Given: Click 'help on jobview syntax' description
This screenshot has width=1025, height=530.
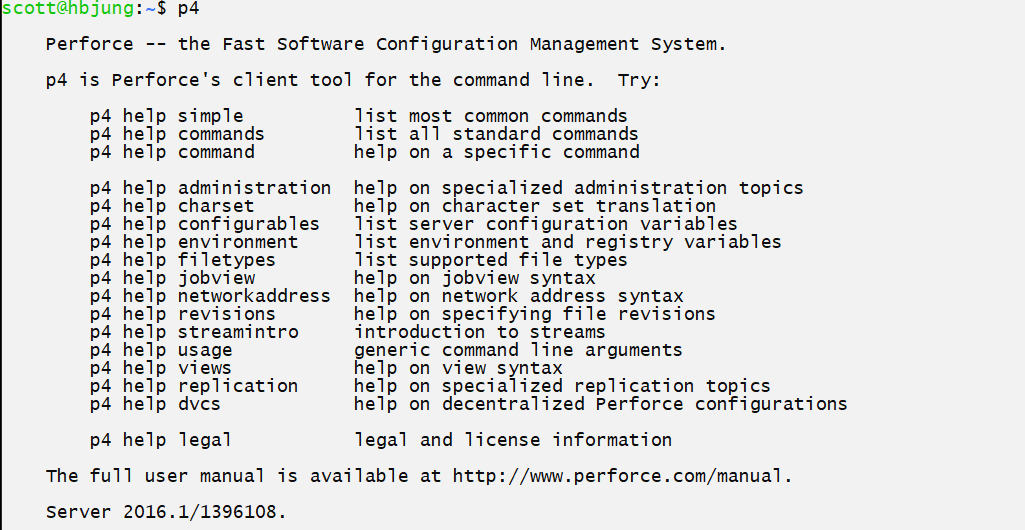Looking at the screenshot, I should 475,278.
